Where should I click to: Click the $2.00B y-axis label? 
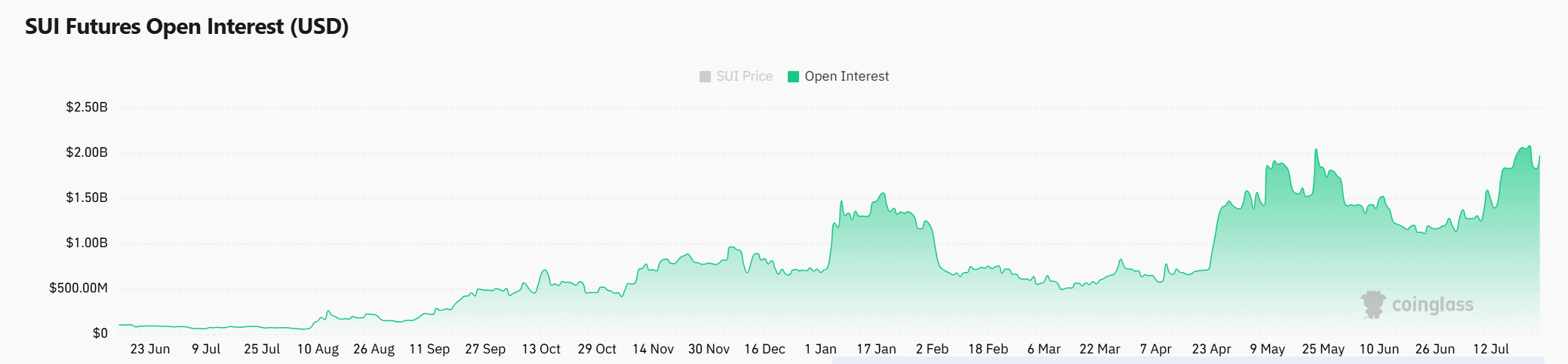[x=87, y=152]
